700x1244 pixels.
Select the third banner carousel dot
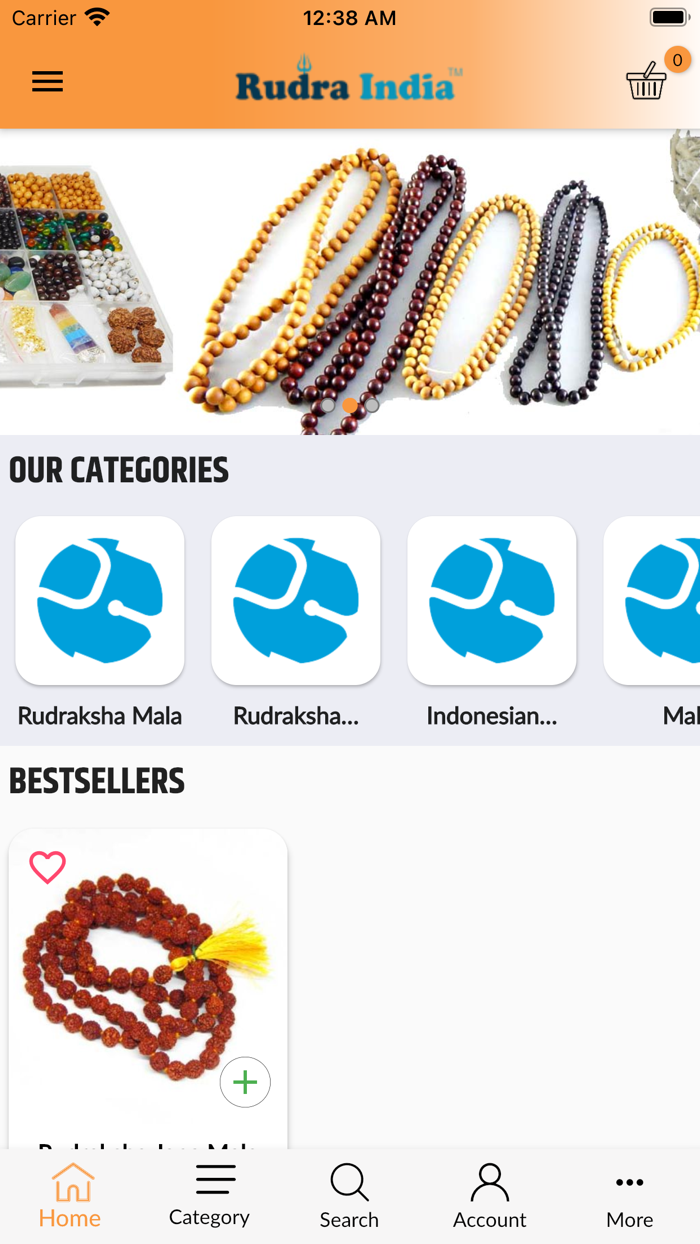(x=371, y=405)
